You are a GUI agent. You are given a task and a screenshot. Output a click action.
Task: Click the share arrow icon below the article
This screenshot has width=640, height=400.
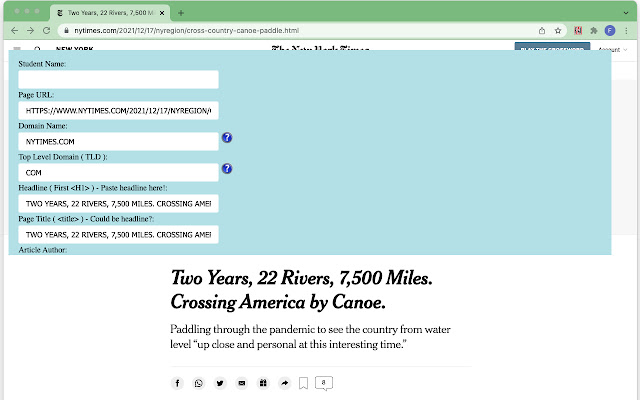click(284, 383)
